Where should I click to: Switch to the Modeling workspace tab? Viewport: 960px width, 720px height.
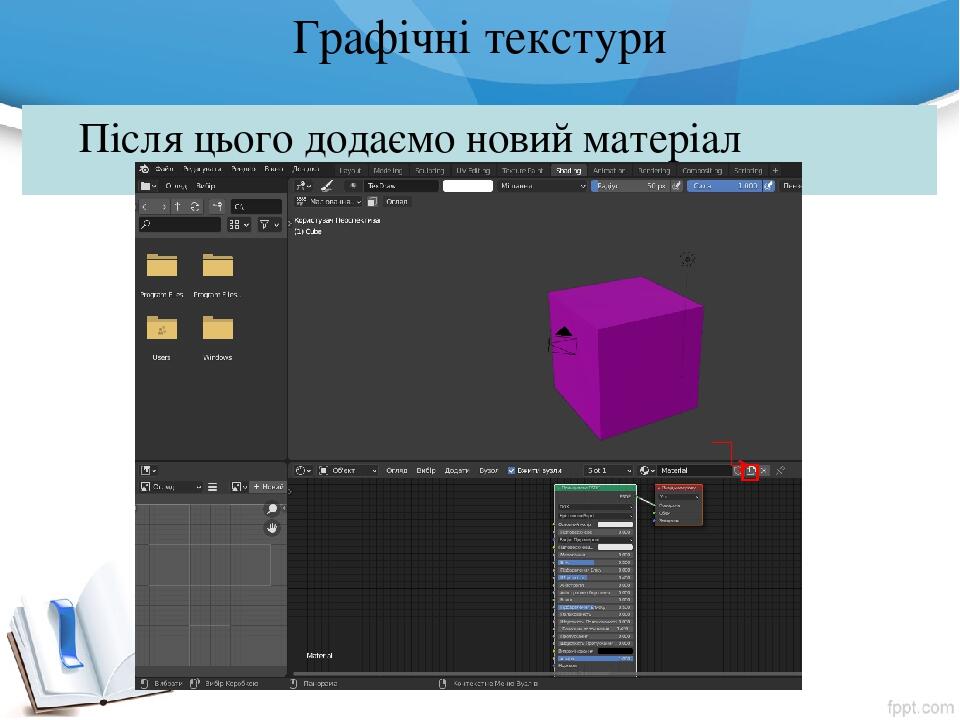pyautogui.click(x=387, y=171)
